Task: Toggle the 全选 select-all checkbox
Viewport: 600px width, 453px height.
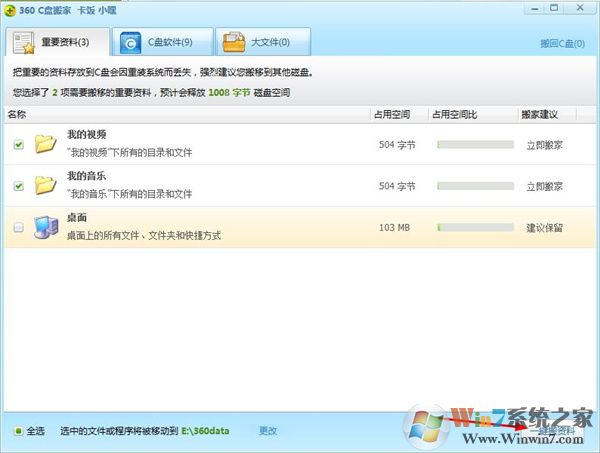Action: click(19, 431)
